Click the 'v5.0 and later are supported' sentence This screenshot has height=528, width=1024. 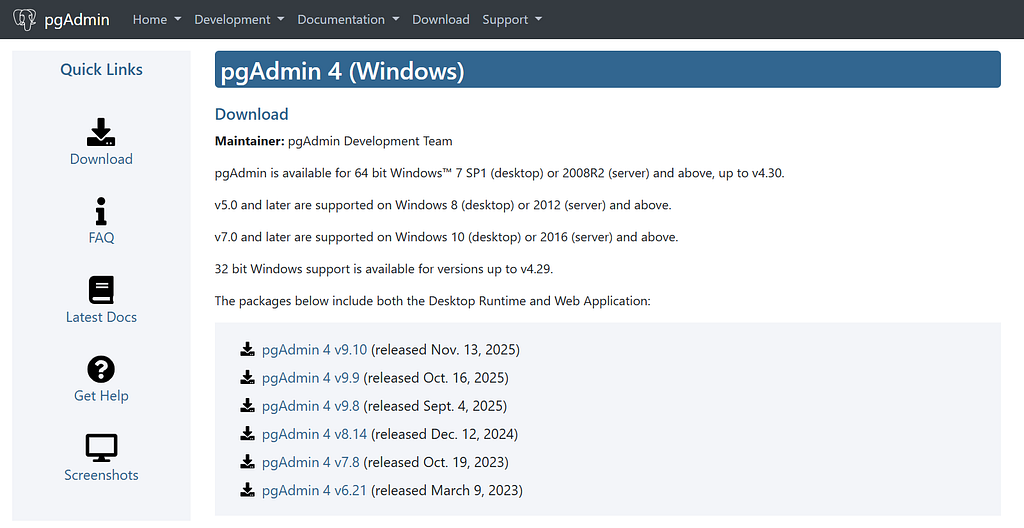443,205
